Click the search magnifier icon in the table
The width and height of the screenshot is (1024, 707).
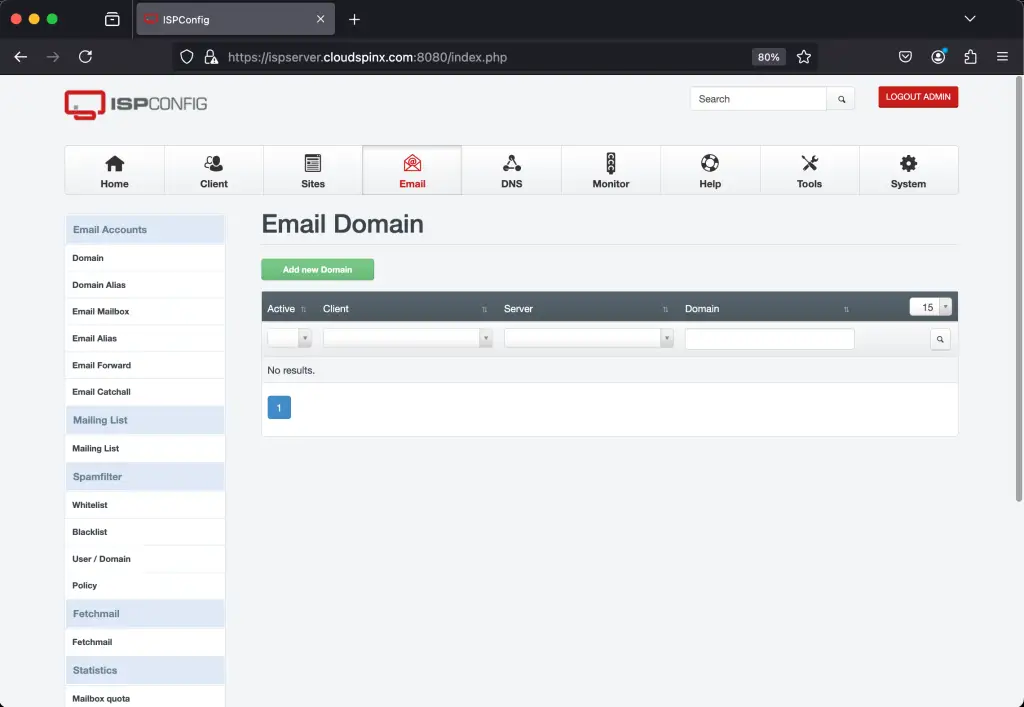939,339
